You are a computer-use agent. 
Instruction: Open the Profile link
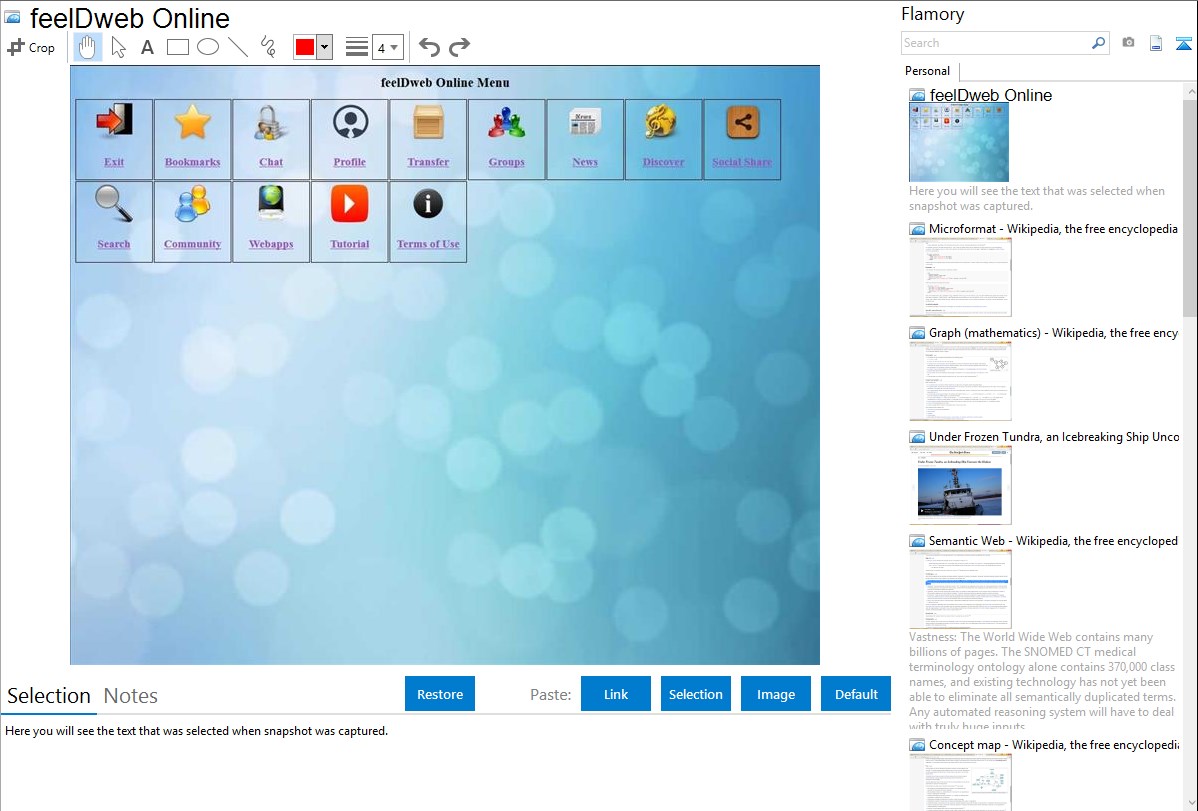tap(350, 162)
